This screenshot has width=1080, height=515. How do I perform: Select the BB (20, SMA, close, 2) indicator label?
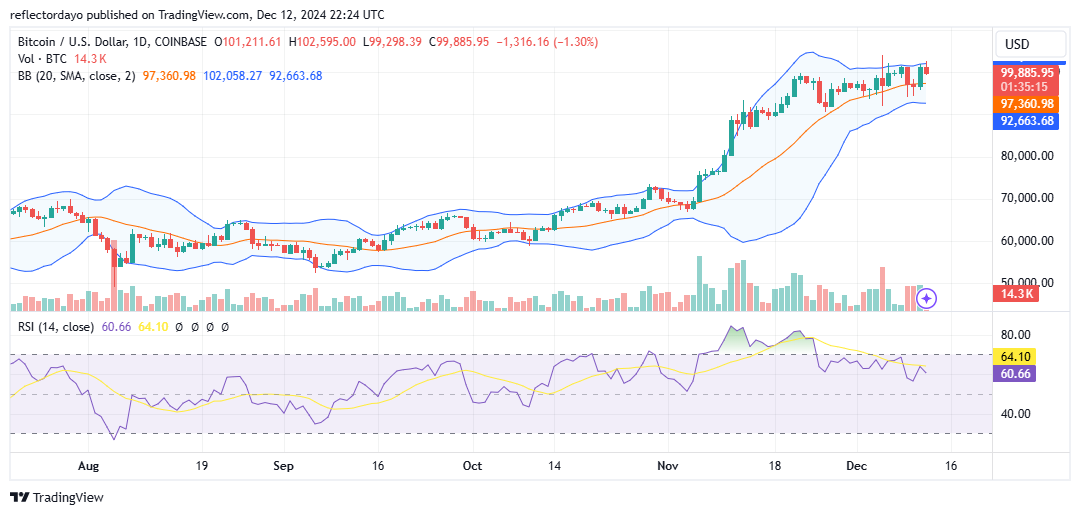coord(77,75)
